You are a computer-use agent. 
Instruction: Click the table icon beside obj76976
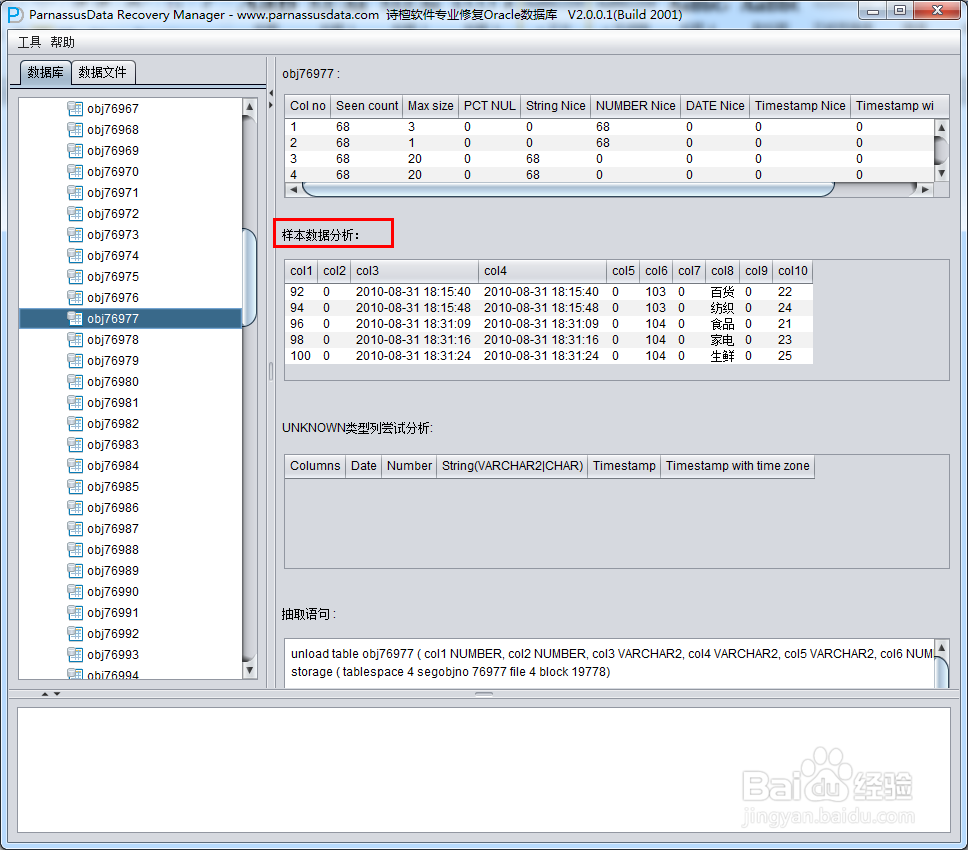(75, 298)
